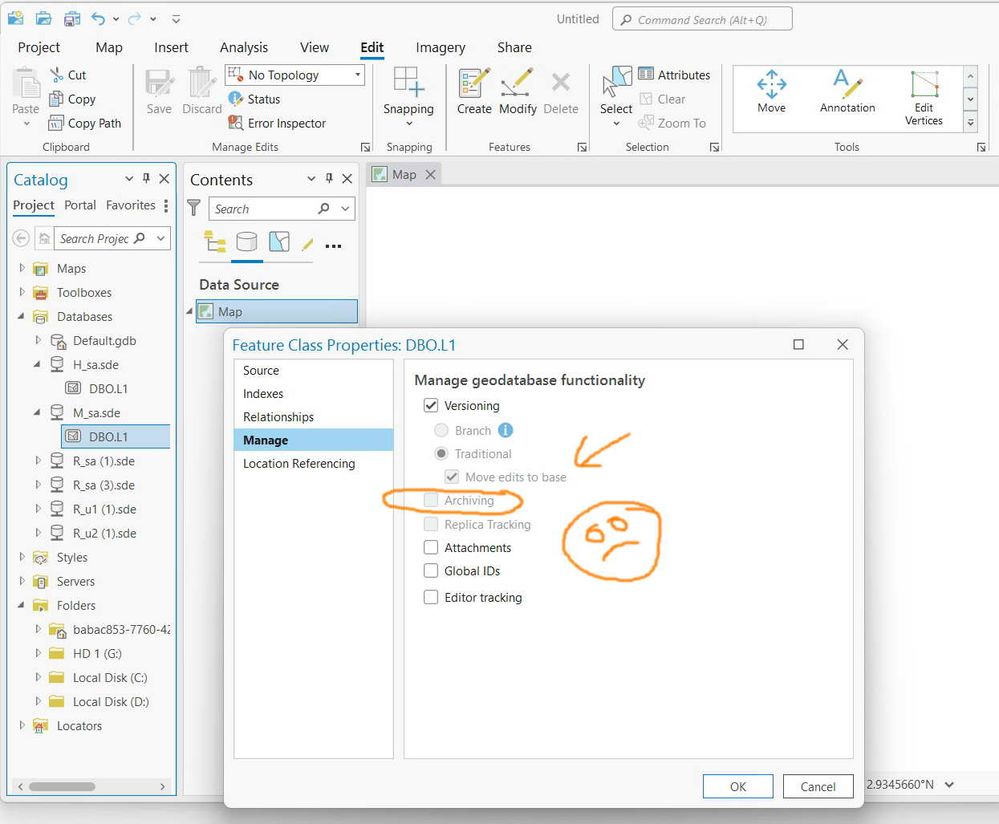Select the Edit Vertices tool
This screenshot has width=999, height=824.
click(x=924, y=98)
